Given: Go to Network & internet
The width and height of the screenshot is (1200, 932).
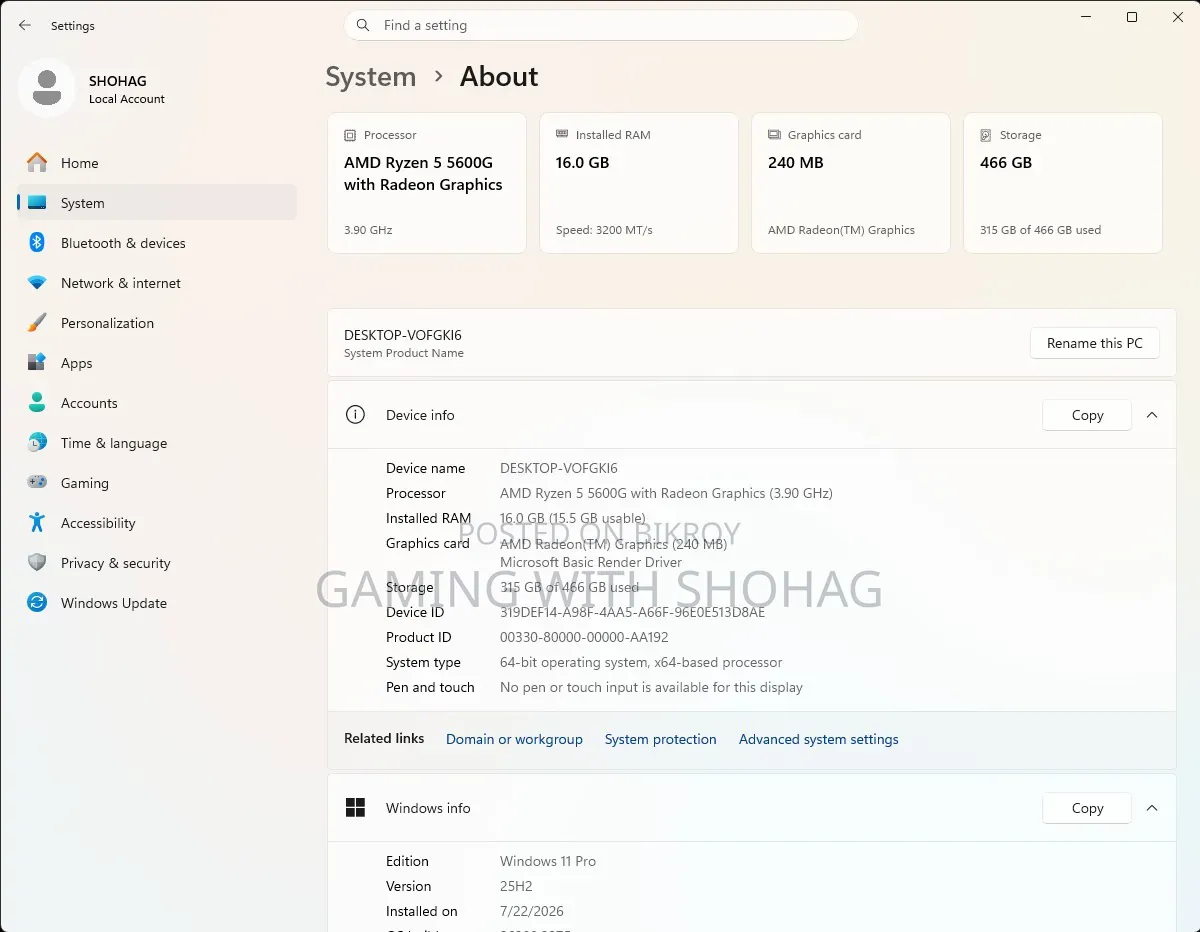Looking at the screenshot, I should (x=157, y=282).
